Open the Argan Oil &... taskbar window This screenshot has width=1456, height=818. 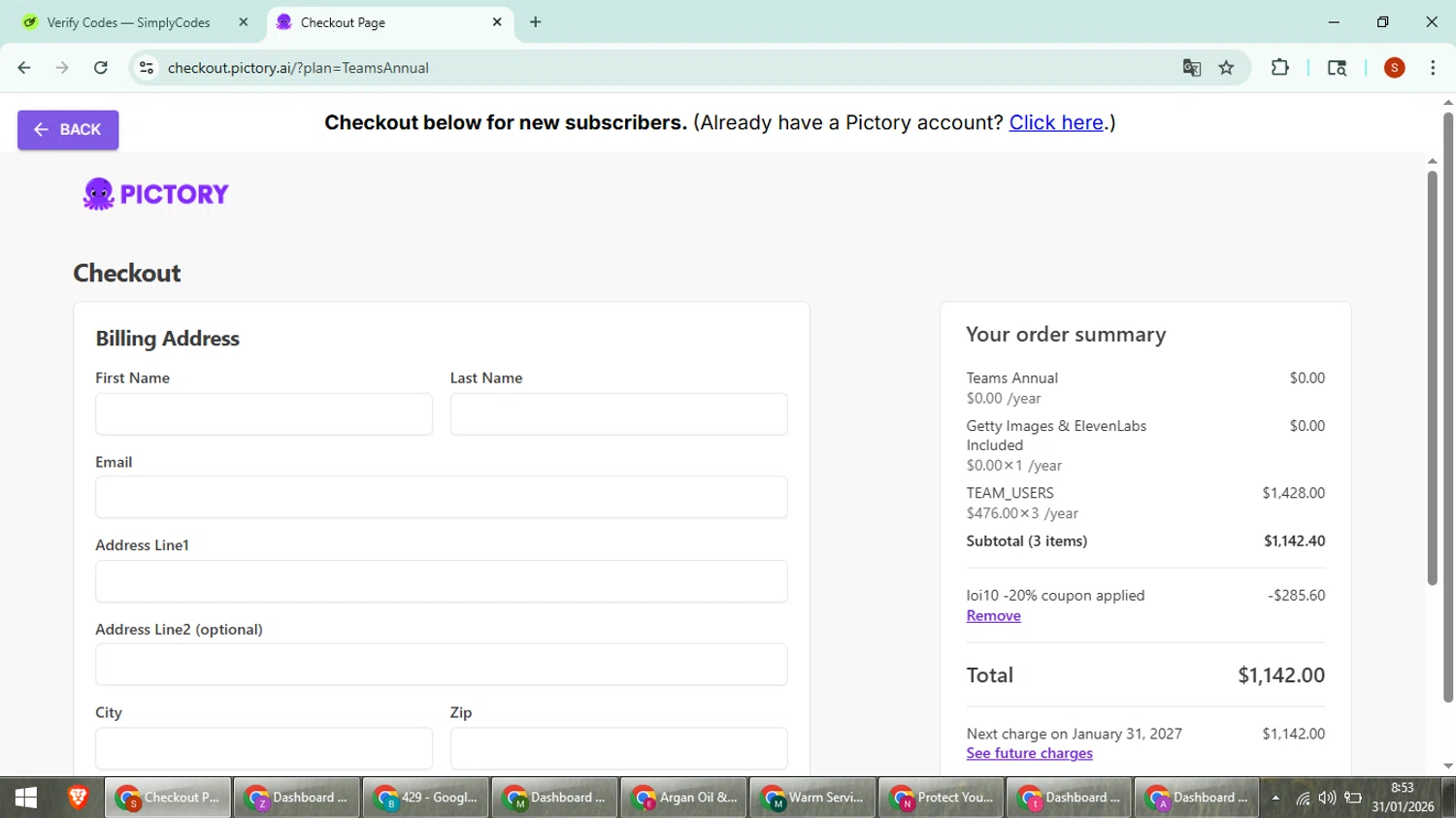tap(683, 798)
